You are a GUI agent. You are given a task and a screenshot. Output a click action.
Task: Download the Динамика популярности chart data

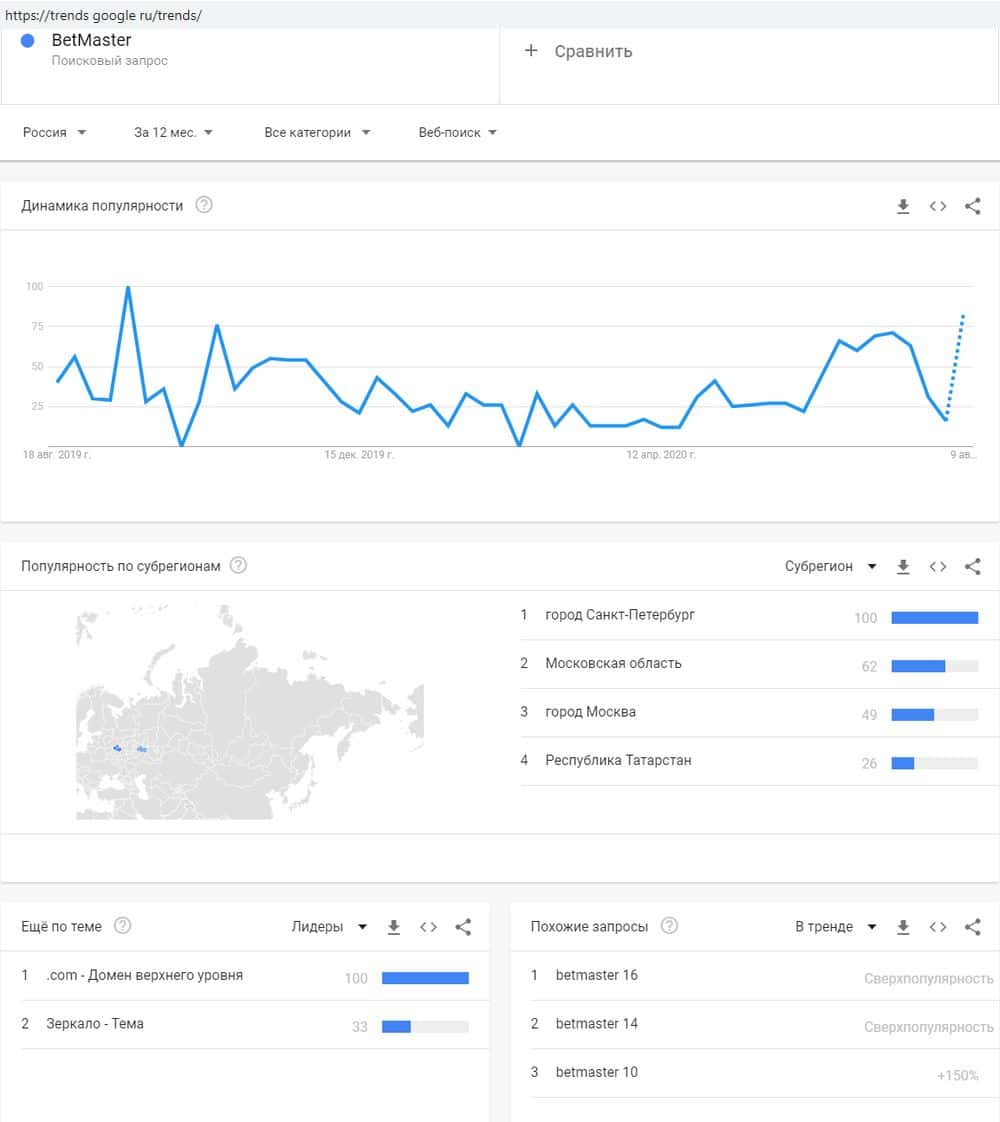tap(903, 206)
